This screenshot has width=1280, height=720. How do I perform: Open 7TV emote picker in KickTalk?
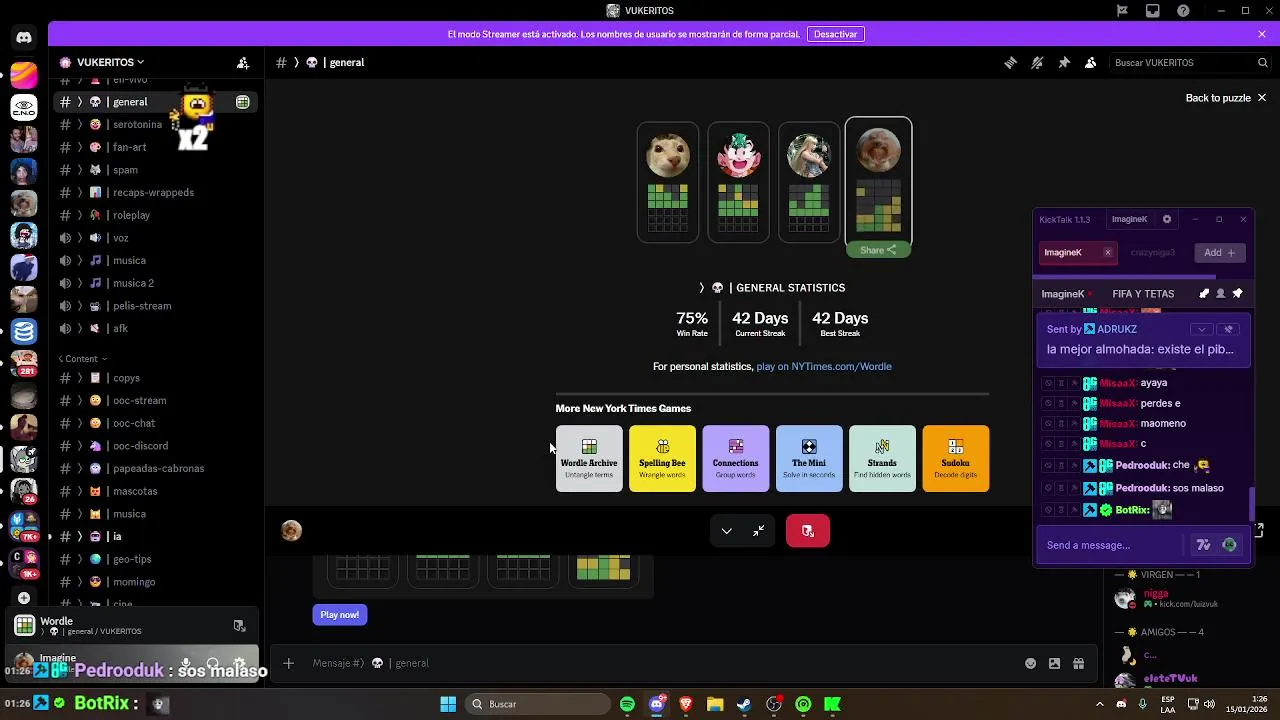(x=1203, y=545)
